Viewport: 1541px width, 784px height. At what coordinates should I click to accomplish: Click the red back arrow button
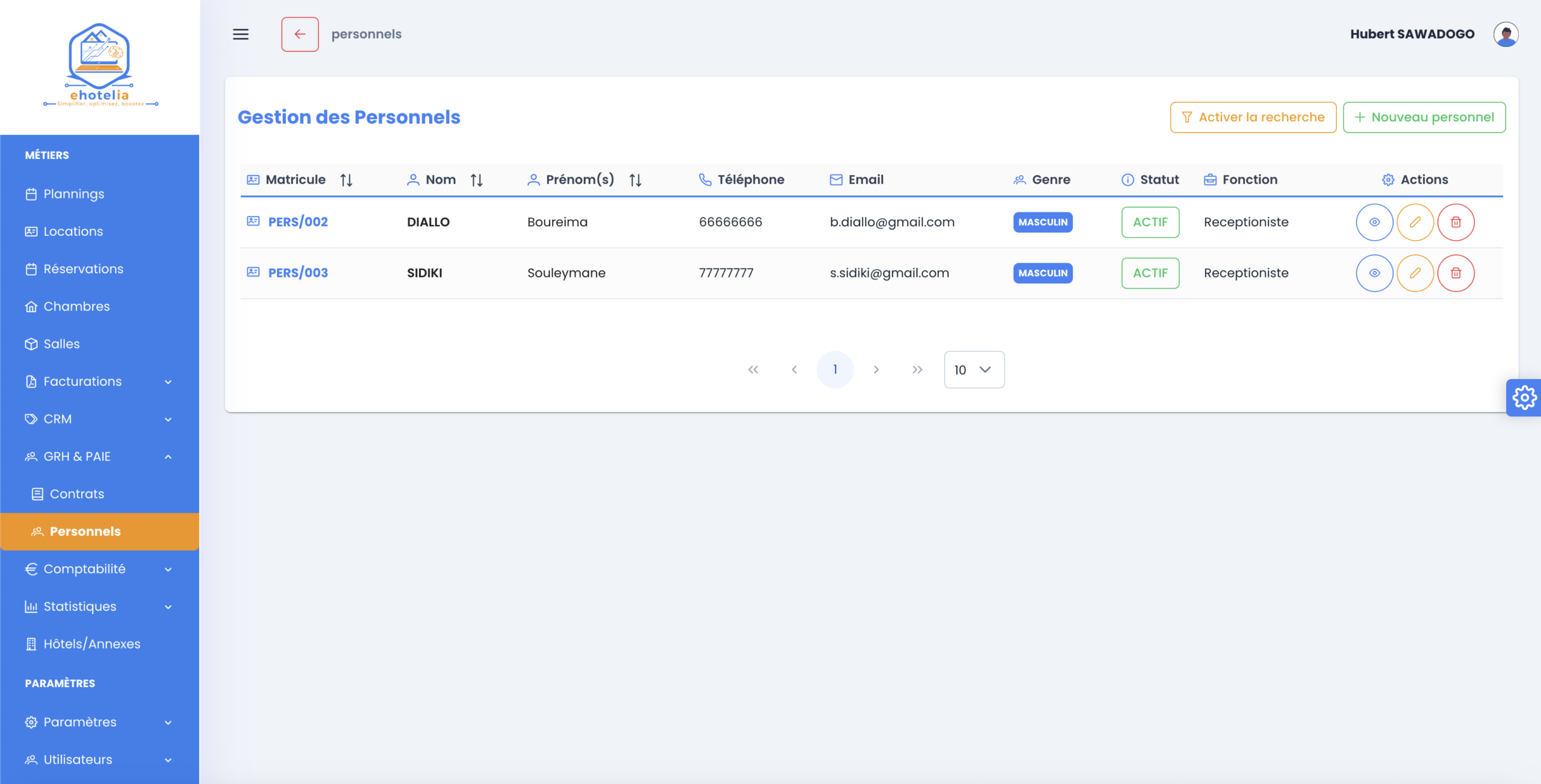300,34
